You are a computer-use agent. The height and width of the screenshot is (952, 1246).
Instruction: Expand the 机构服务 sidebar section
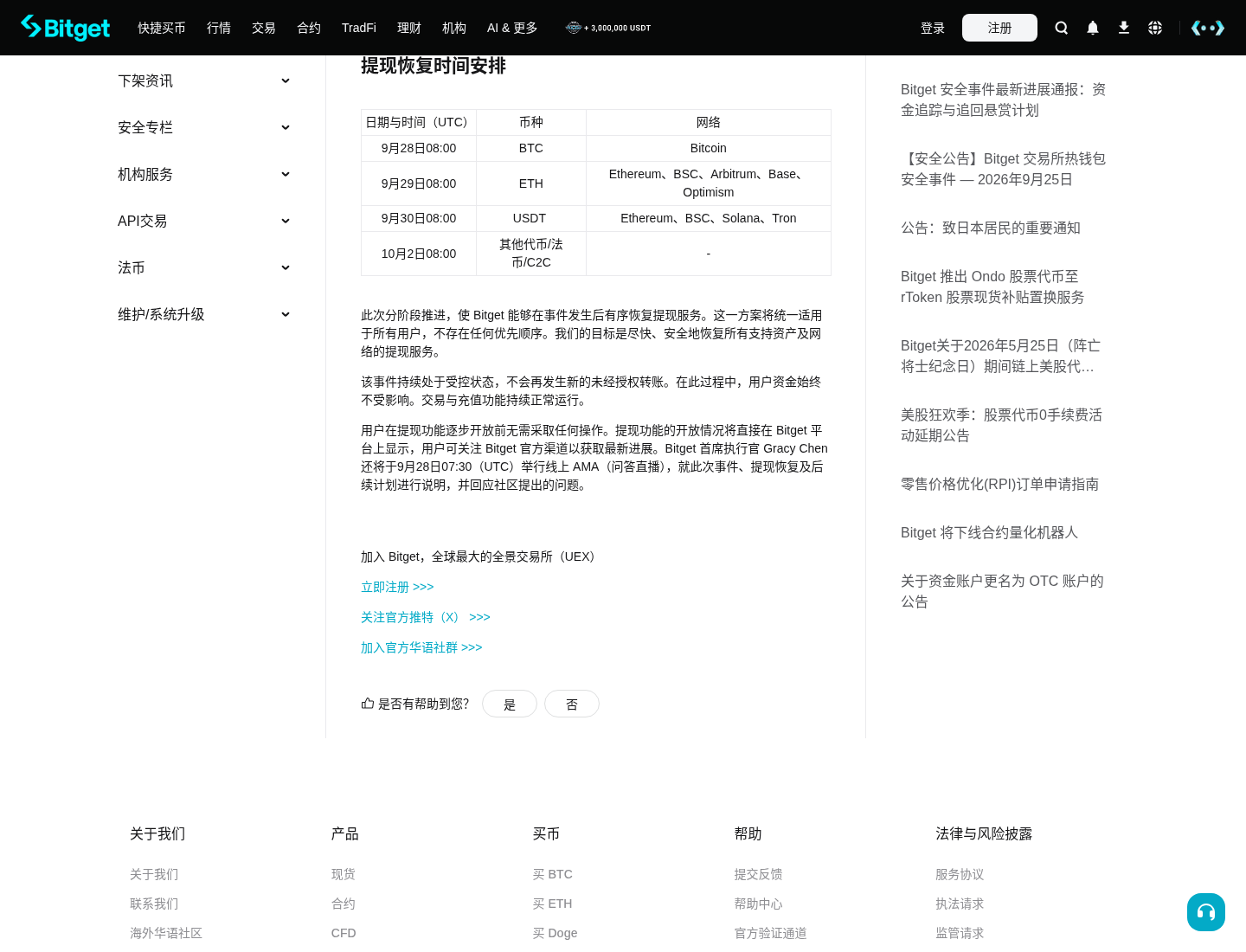click(x=204, y=174)
